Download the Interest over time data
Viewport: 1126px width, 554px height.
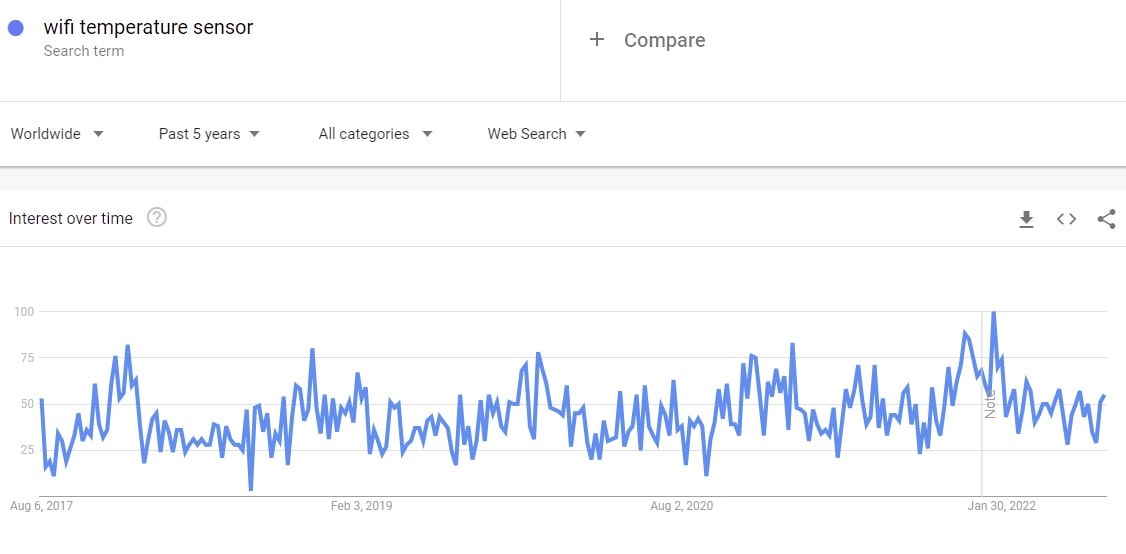click(x=1026, y=219)
